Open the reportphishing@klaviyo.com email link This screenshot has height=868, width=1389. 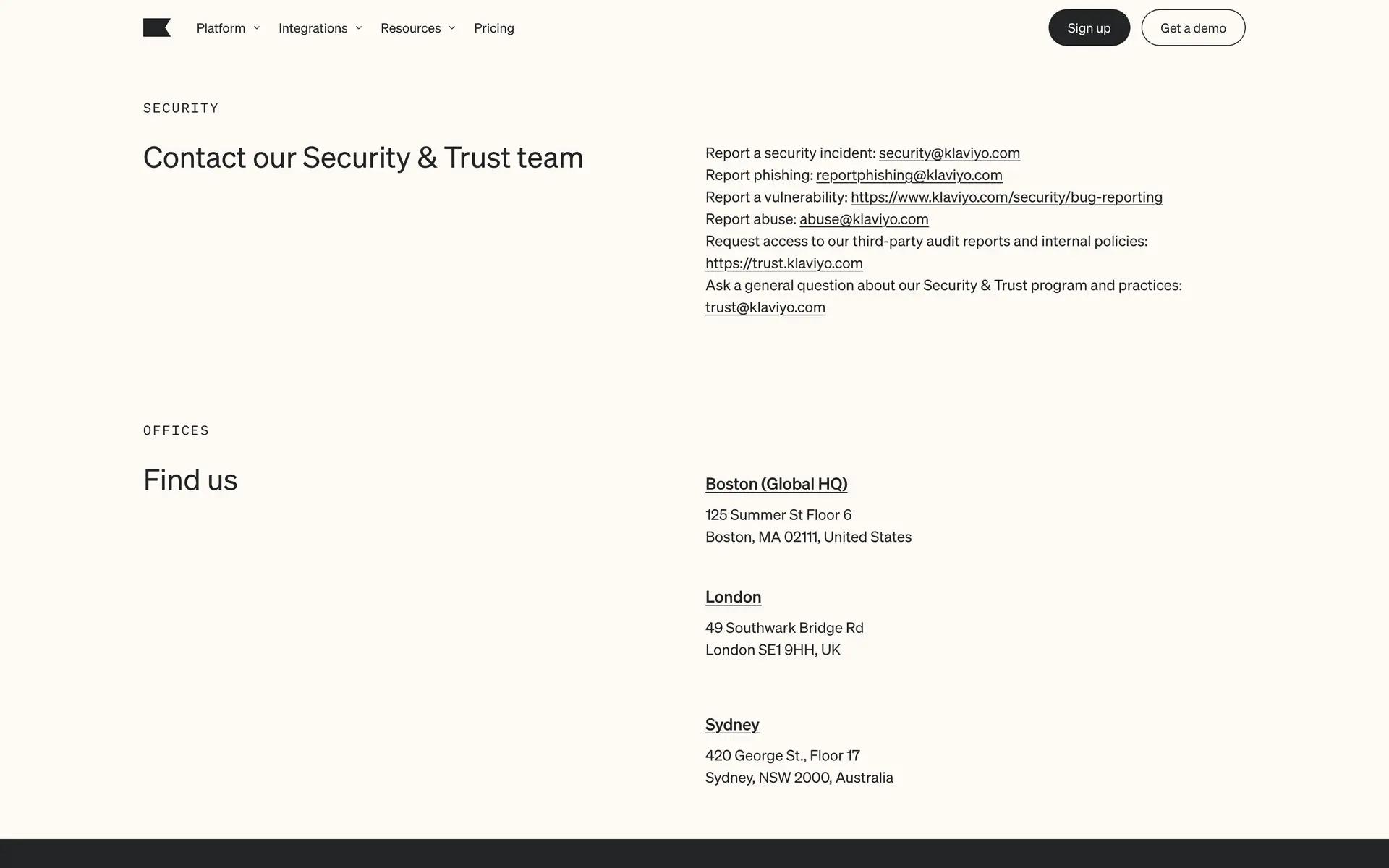click(x=909, y=175)
